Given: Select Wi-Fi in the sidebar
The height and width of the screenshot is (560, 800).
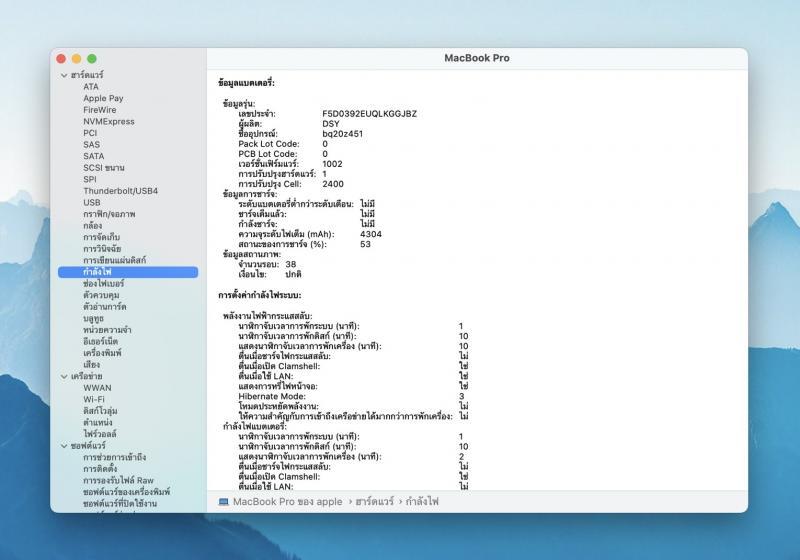Looking at the screenshot, I should [x=94, y=399].
